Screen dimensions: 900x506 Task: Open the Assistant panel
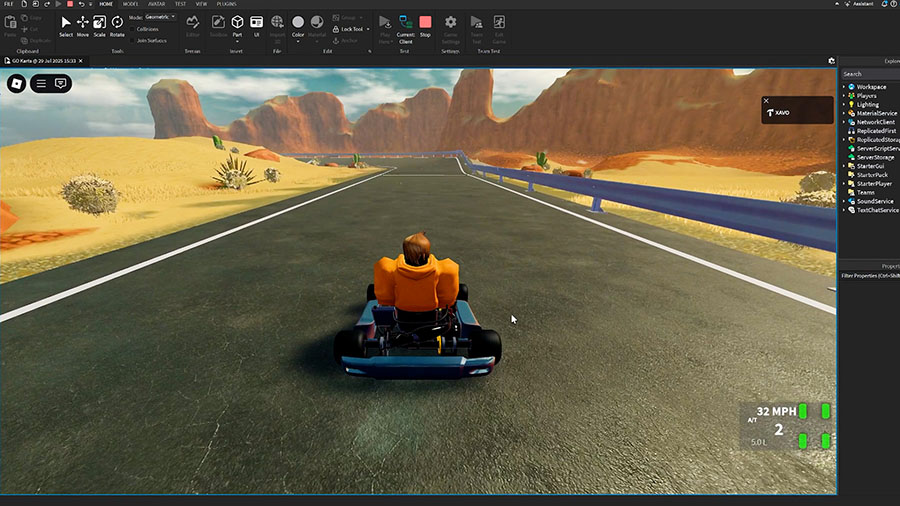pyautogui.click(x=859, y=4)
